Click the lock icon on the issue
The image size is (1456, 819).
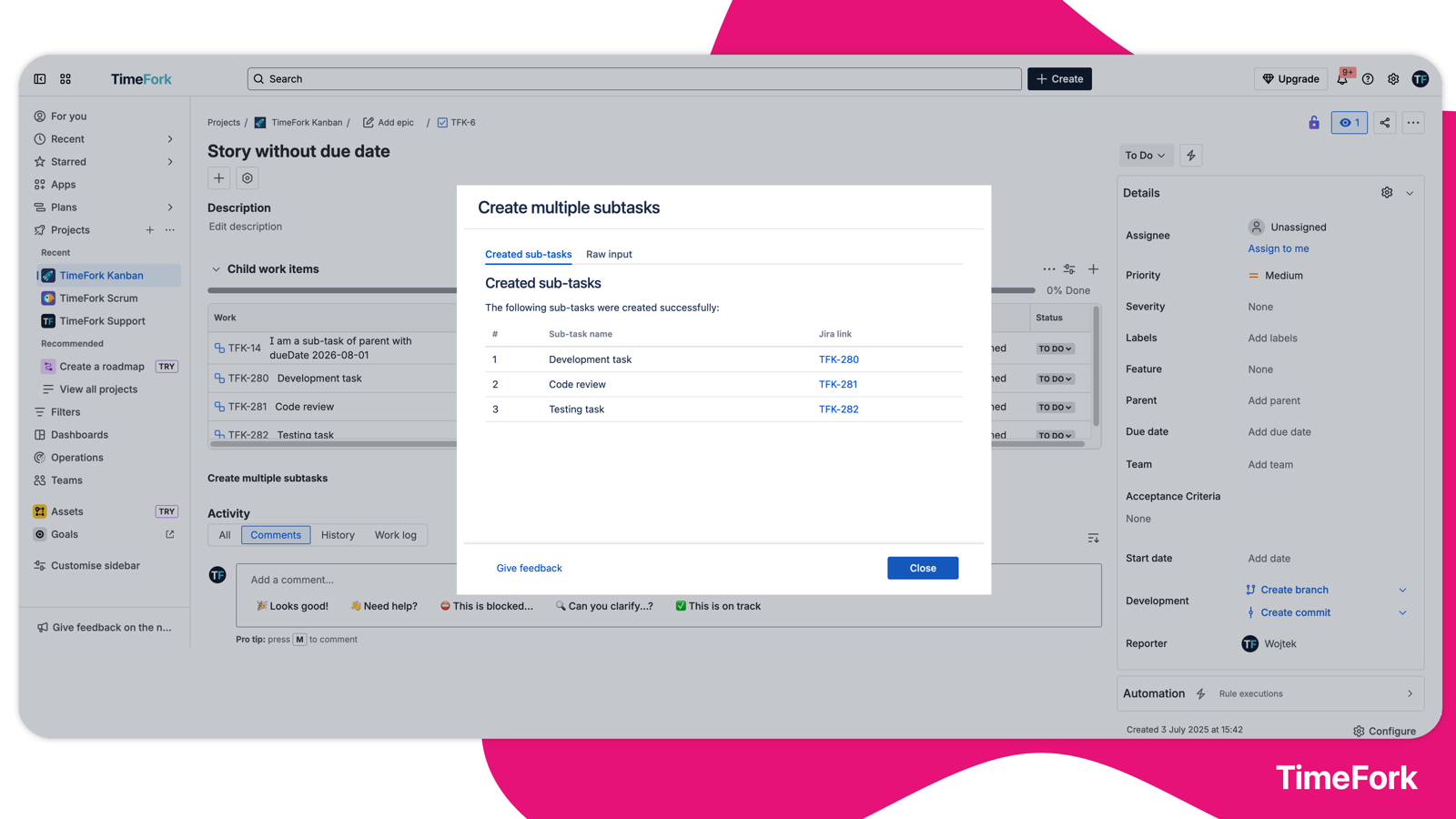pyautogui.click(x=1313, y=122)
